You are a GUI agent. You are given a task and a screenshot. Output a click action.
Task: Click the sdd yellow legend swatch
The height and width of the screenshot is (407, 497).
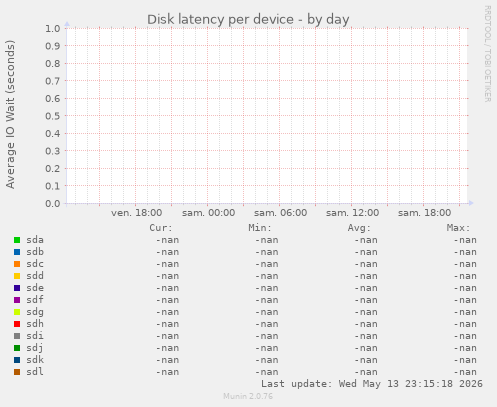17,276
